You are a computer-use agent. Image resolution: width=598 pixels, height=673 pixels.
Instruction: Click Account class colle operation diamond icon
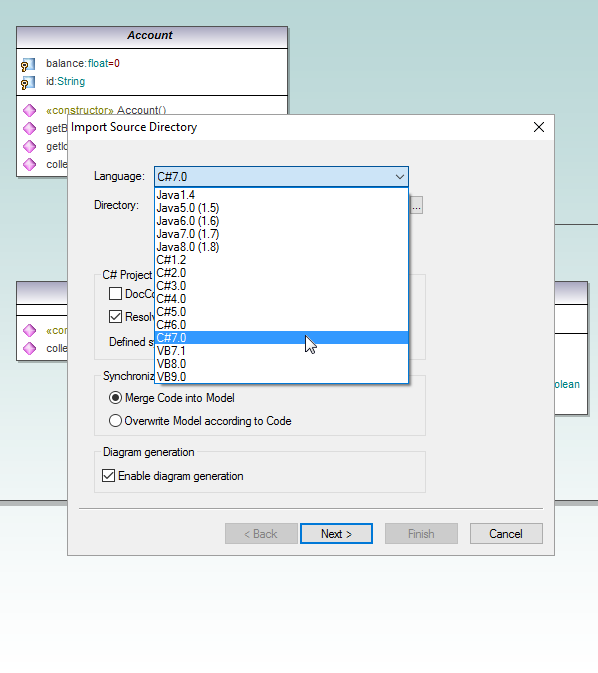click(30, 164)
